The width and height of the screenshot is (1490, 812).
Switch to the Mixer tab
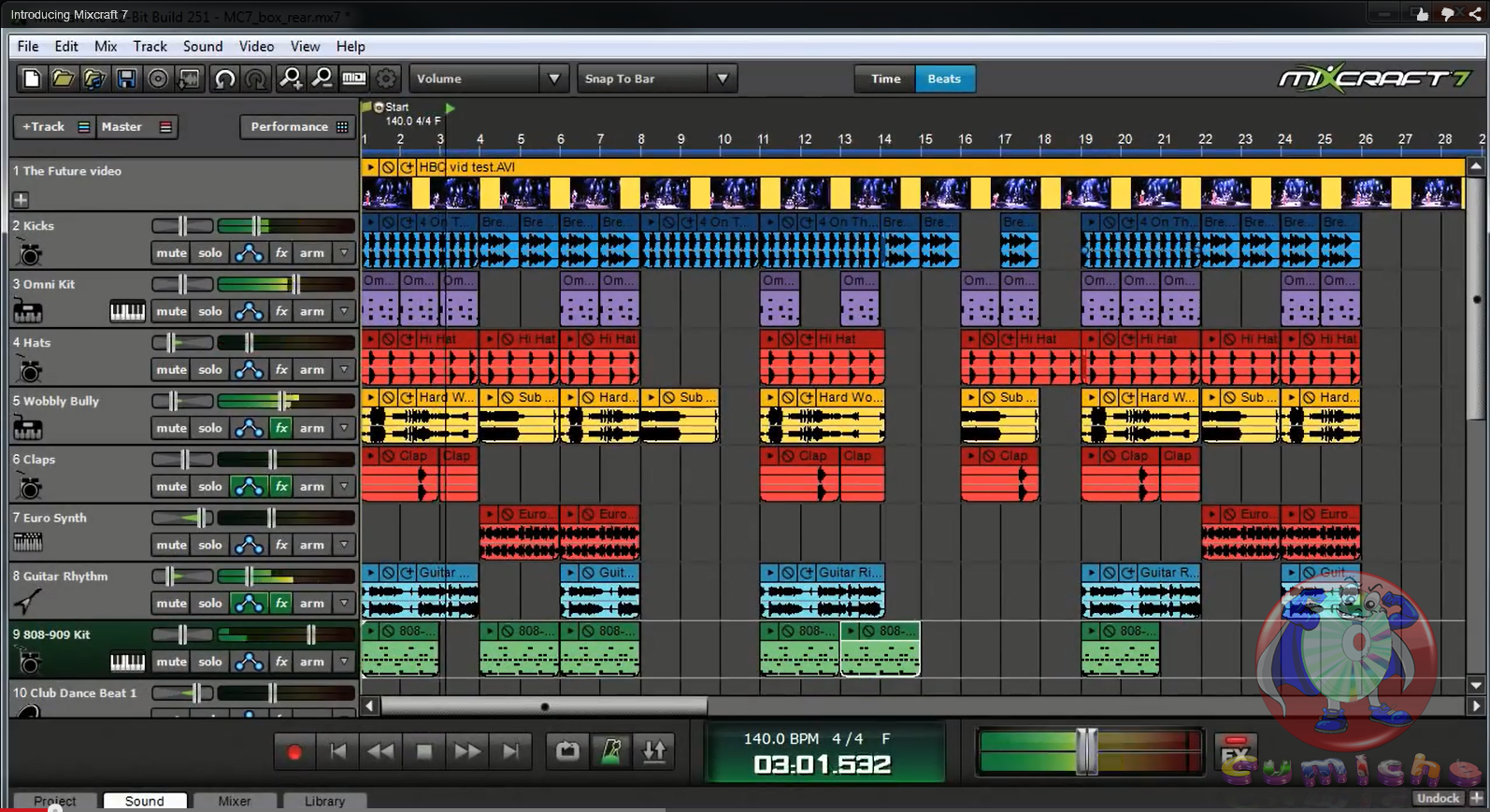234,801
